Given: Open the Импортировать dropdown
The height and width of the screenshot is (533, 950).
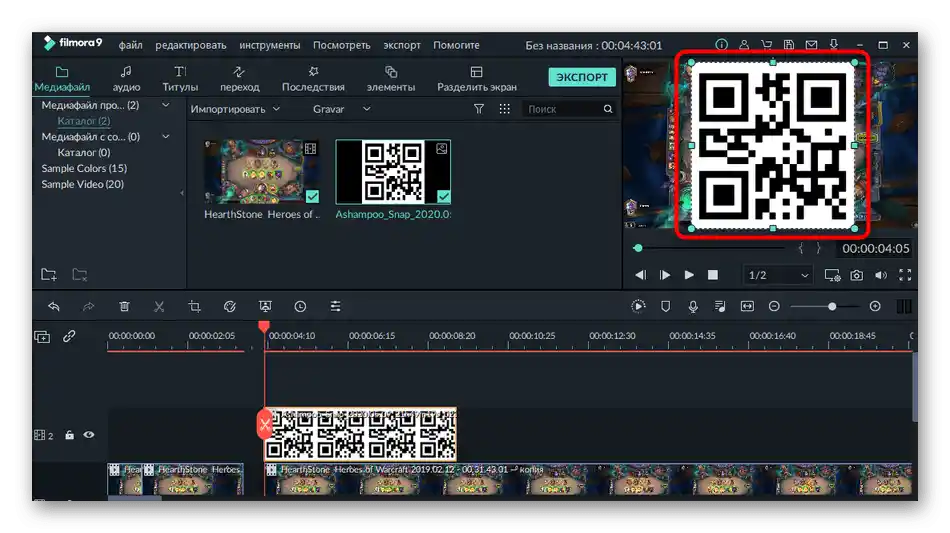Looking at the screenshot, I should coord(235,109).
